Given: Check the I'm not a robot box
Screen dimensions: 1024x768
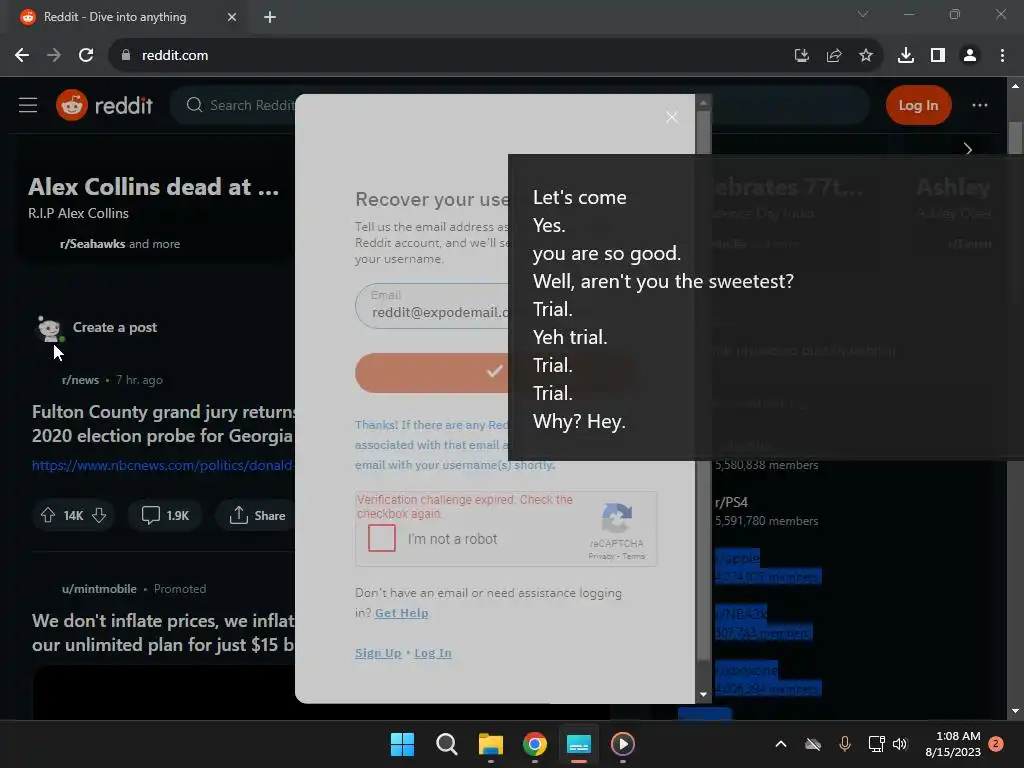Looking at the screenshot, I should pos(382,538).
